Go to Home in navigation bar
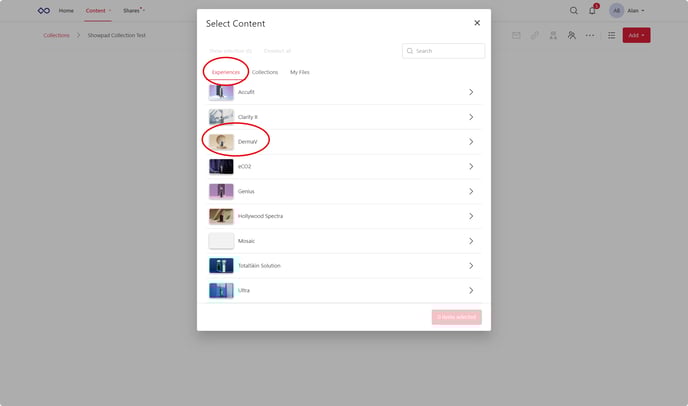The width and height of the screenshot is (688, 406). click(66, 10)
